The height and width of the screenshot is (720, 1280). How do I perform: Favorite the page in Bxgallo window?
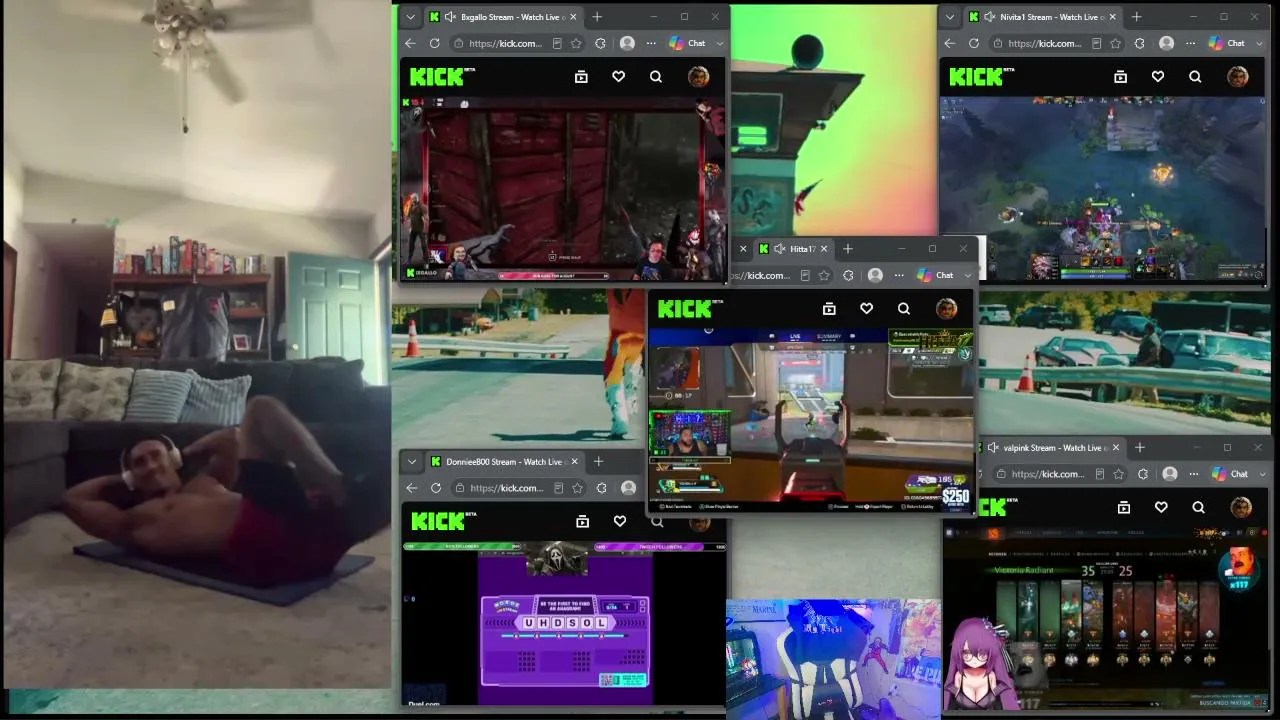[576, 44]
